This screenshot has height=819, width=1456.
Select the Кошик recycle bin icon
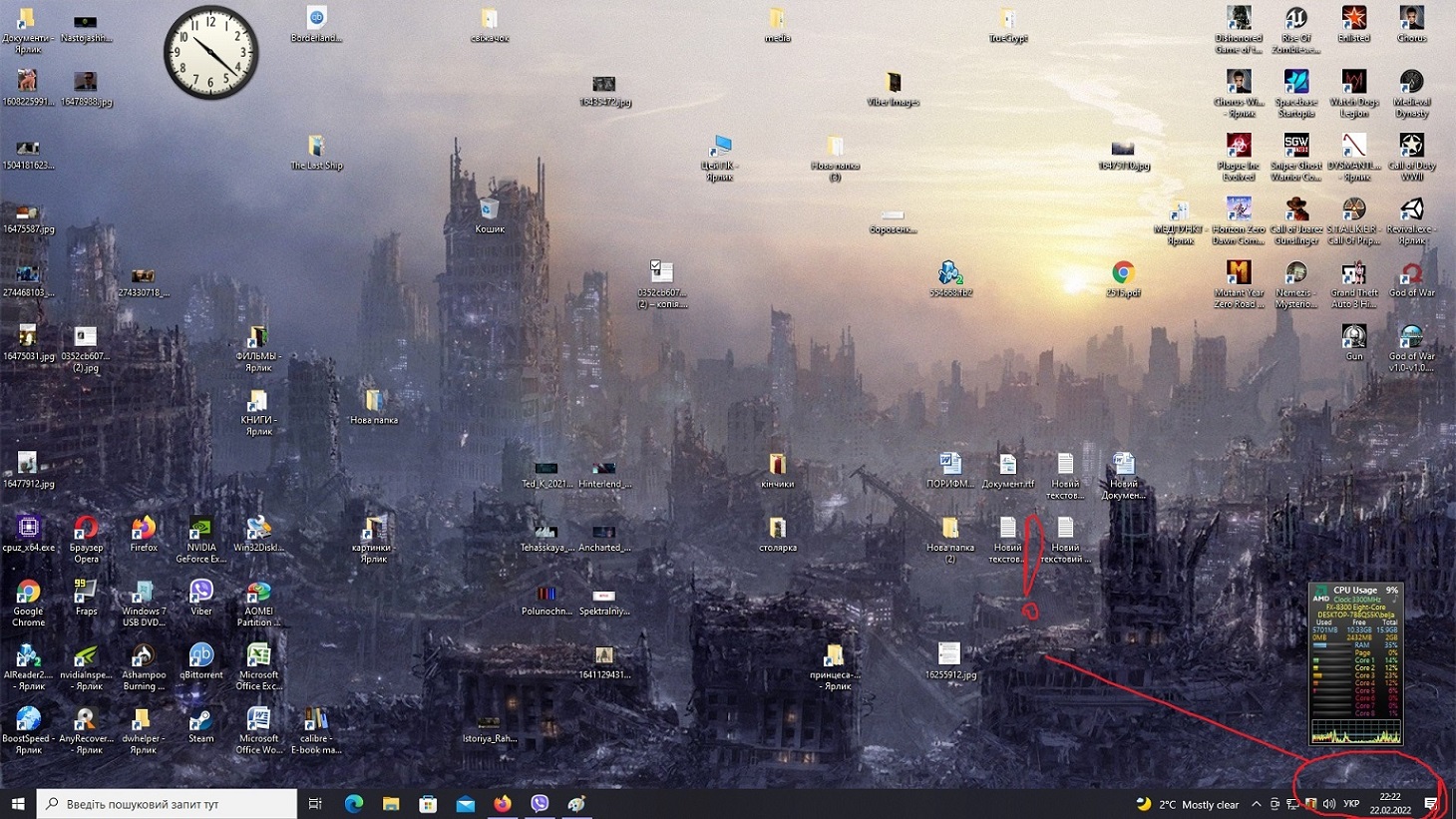click(490, 214)
